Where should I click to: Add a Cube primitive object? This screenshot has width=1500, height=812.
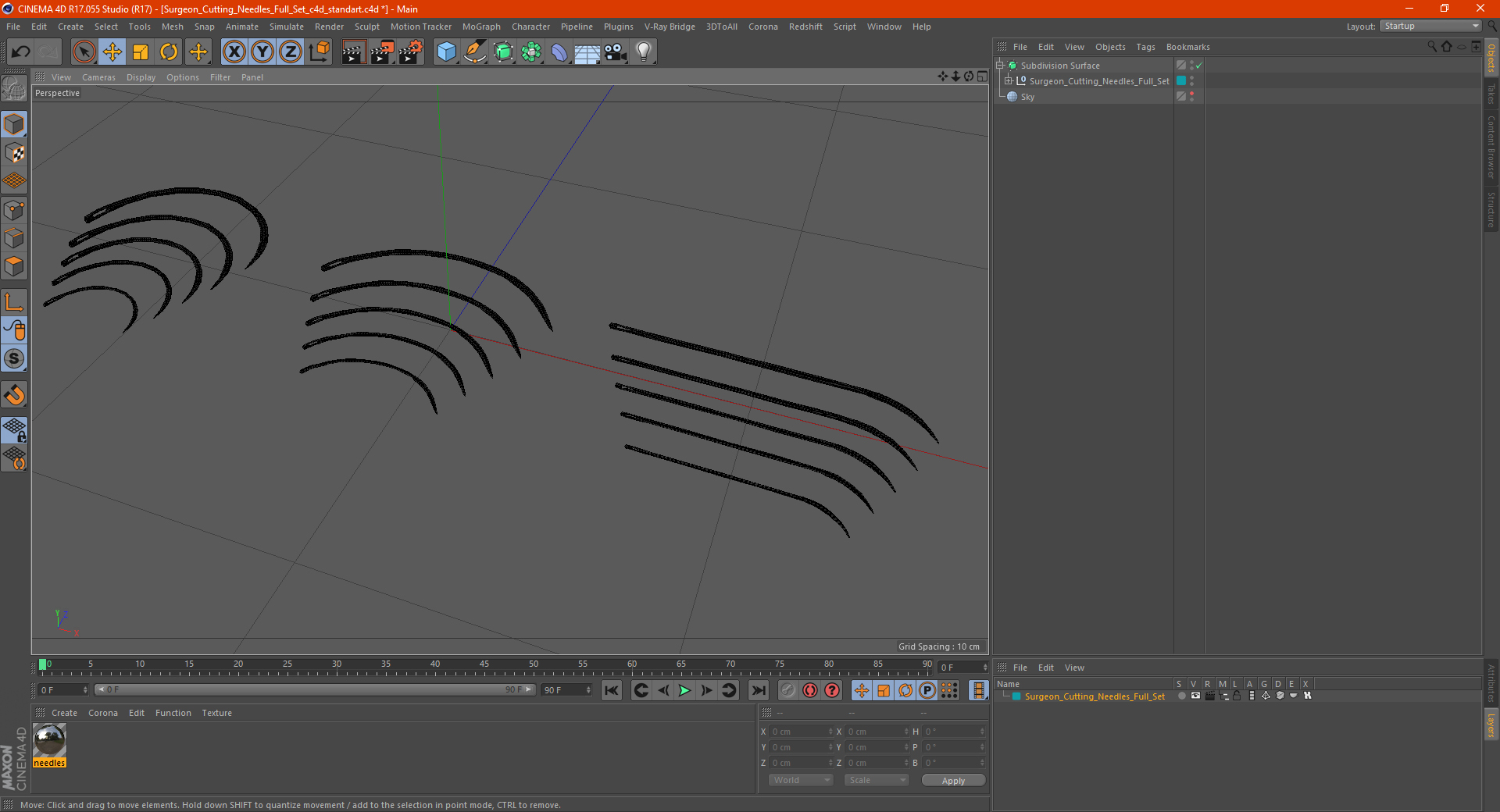(x=446, y=52)
